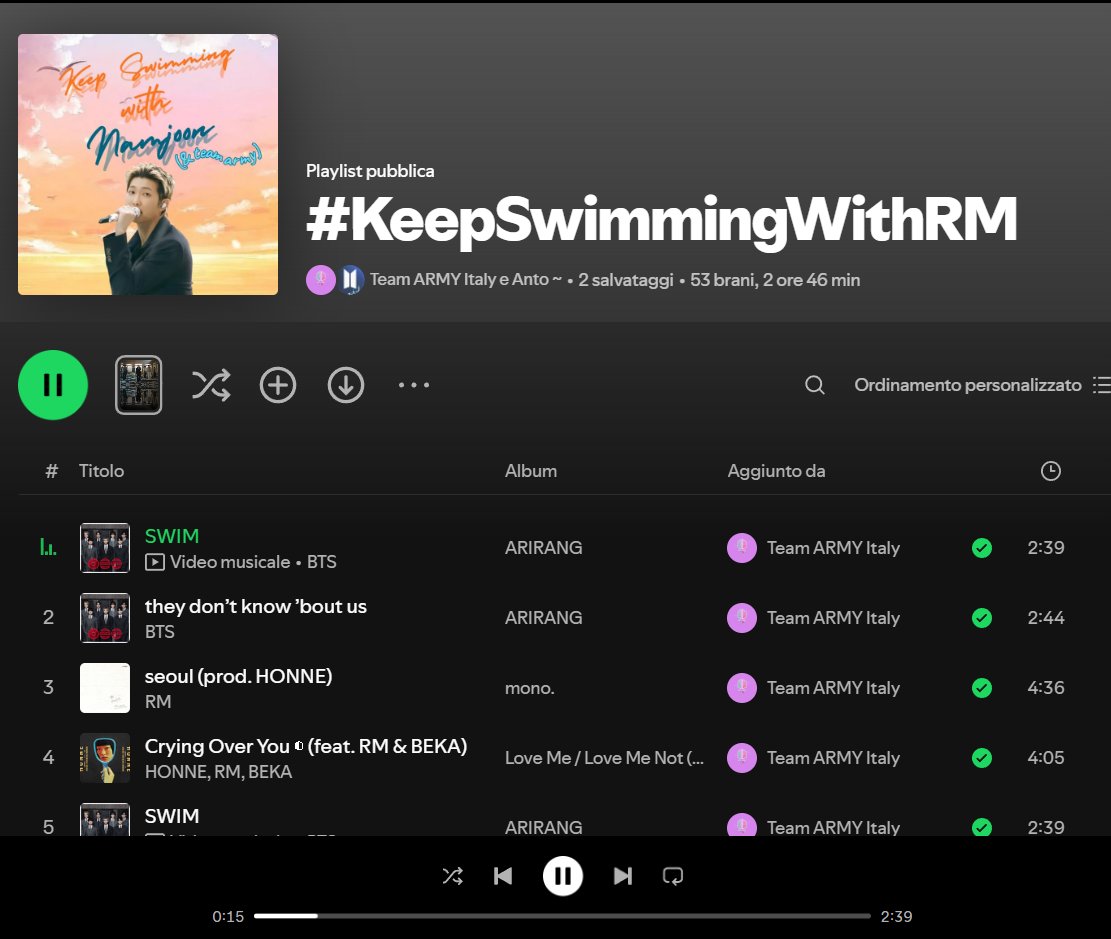Open RM artist link under seoul
This screenshot has height=939, width=1111.
(x=158, y=702)
